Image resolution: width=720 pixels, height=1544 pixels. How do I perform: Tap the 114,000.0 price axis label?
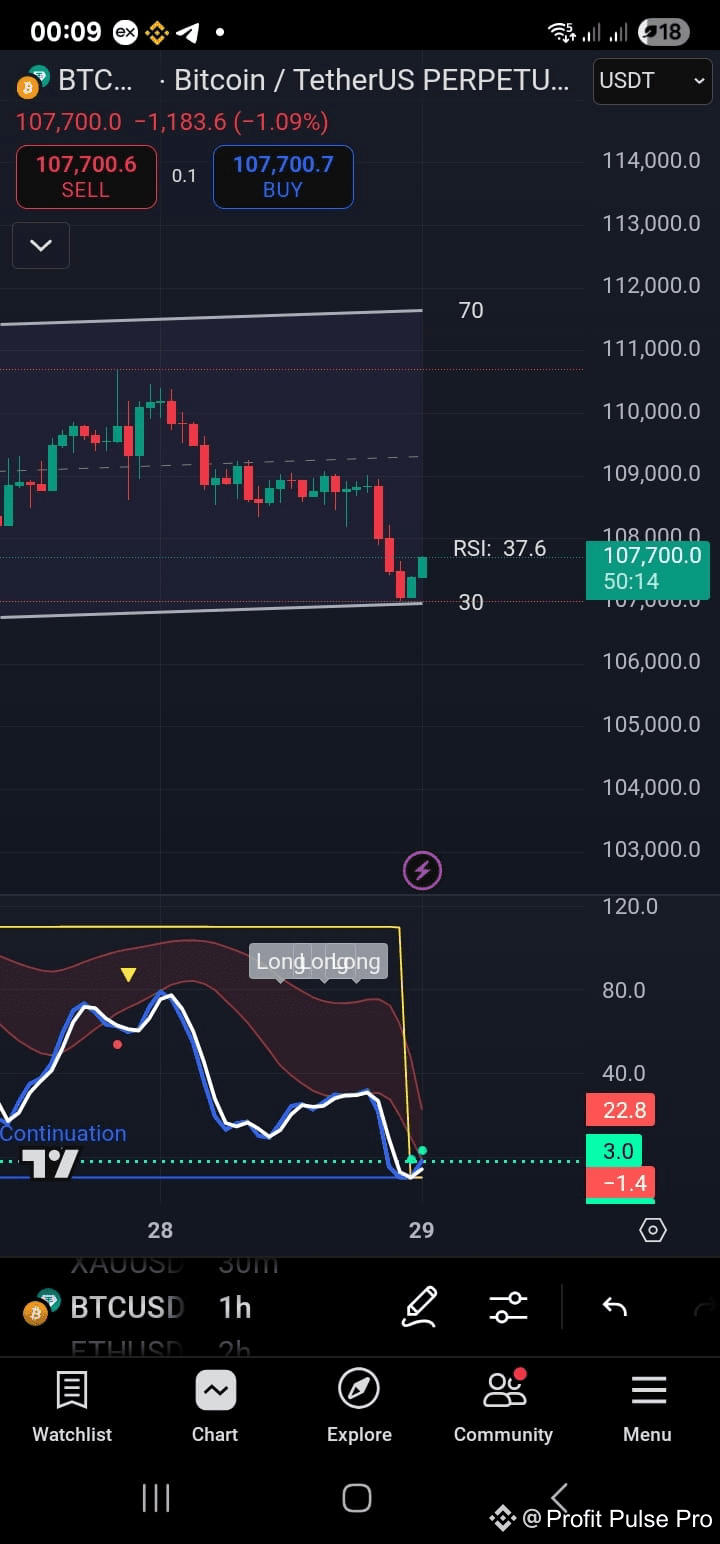pos(651,160)
